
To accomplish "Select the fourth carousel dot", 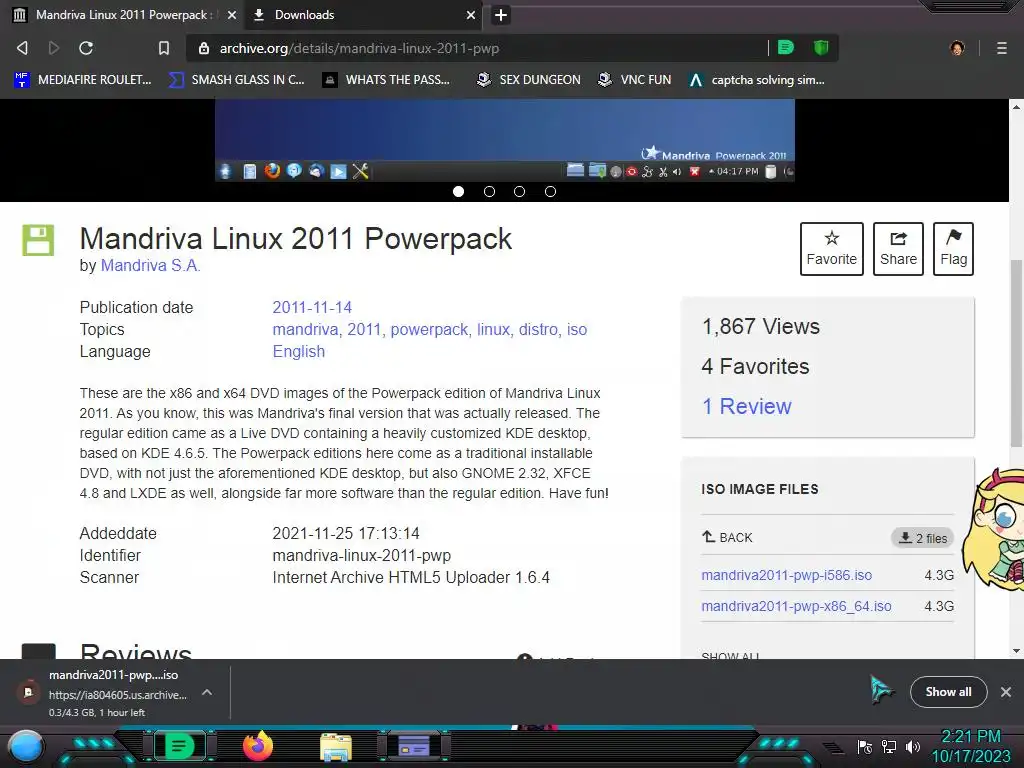I will [x=551, y=191].
